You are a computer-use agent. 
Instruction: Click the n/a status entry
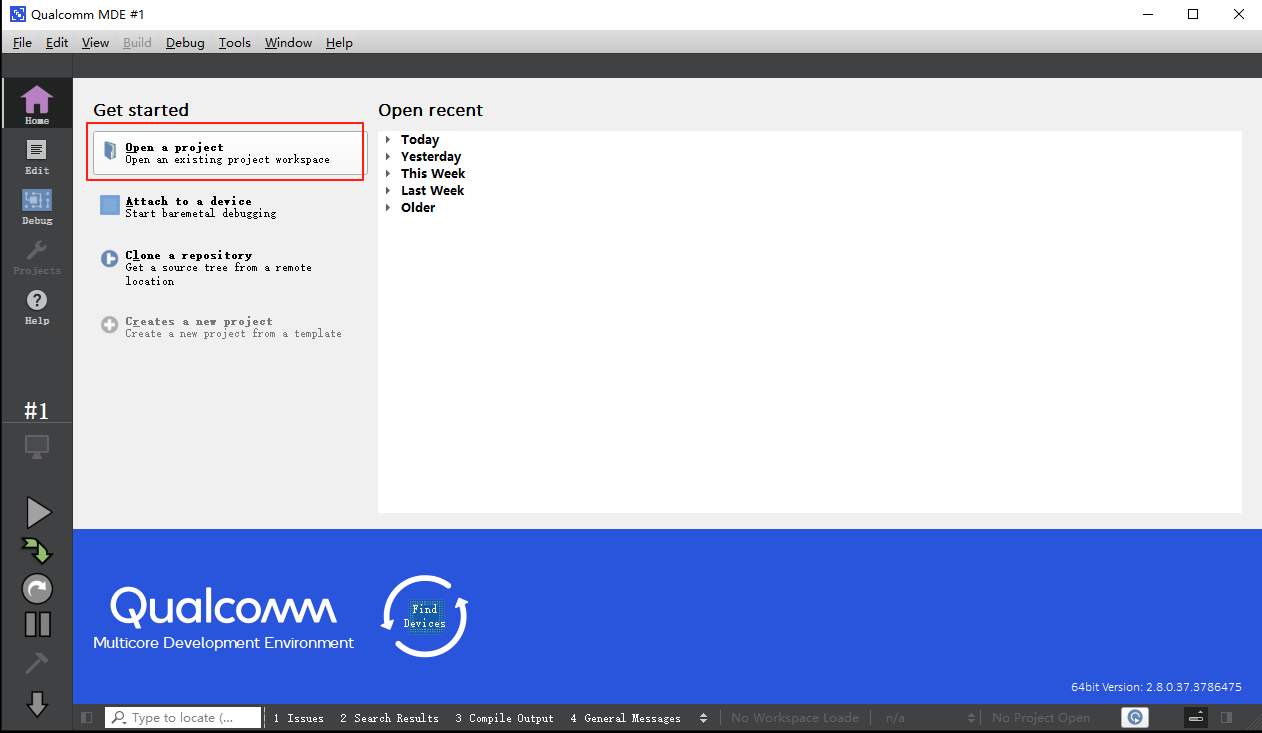click(895, 718)
